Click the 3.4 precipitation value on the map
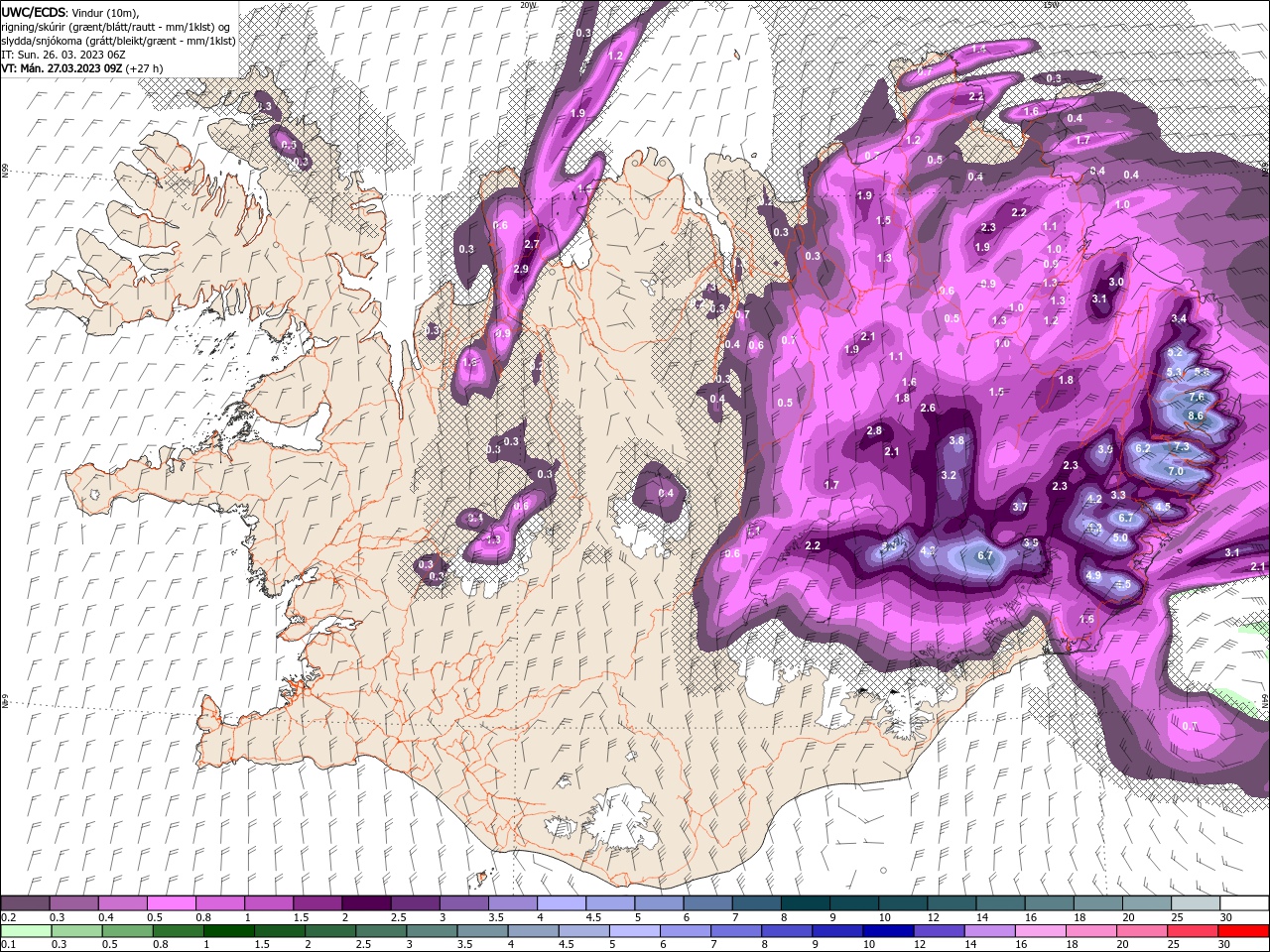1270x952 pixels. pyautogui.click(x=1179, y=318)
